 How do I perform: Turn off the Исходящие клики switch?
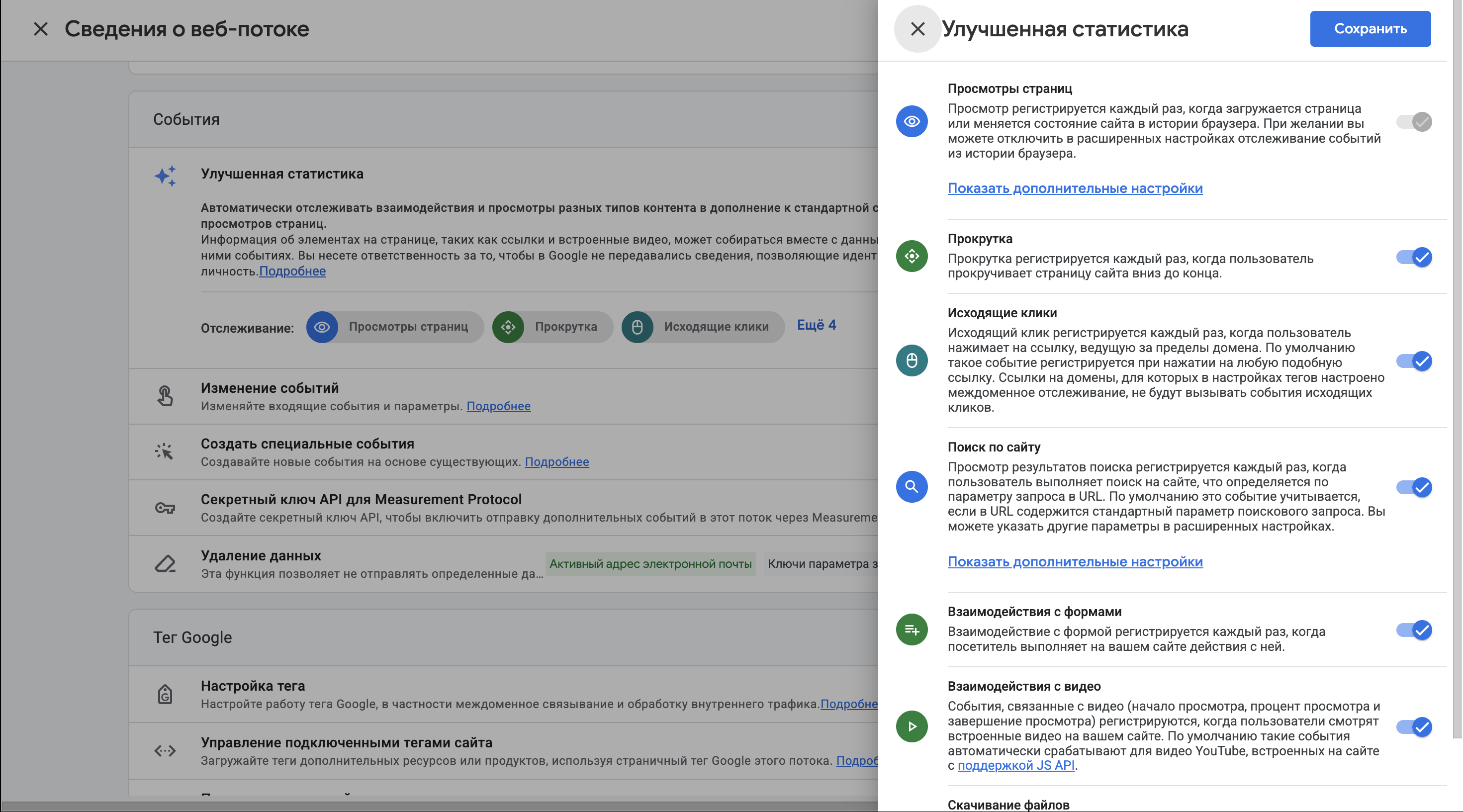tap(1414, 361)
